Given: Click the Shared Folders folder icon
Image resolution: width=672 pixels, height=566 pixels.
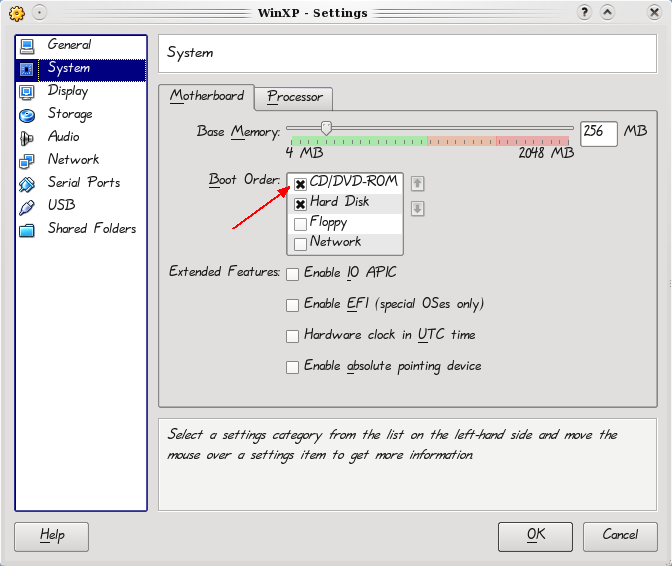Looking at the screenshot, I should point(27,231).
